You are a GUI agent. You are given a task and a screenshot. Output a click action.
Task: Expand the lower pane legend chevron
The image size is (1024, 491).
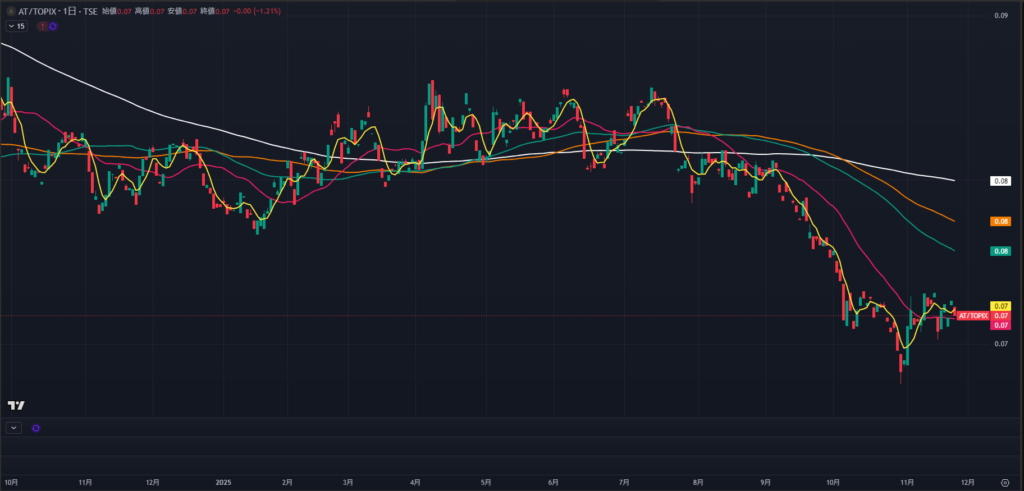[x=13, y=428]
